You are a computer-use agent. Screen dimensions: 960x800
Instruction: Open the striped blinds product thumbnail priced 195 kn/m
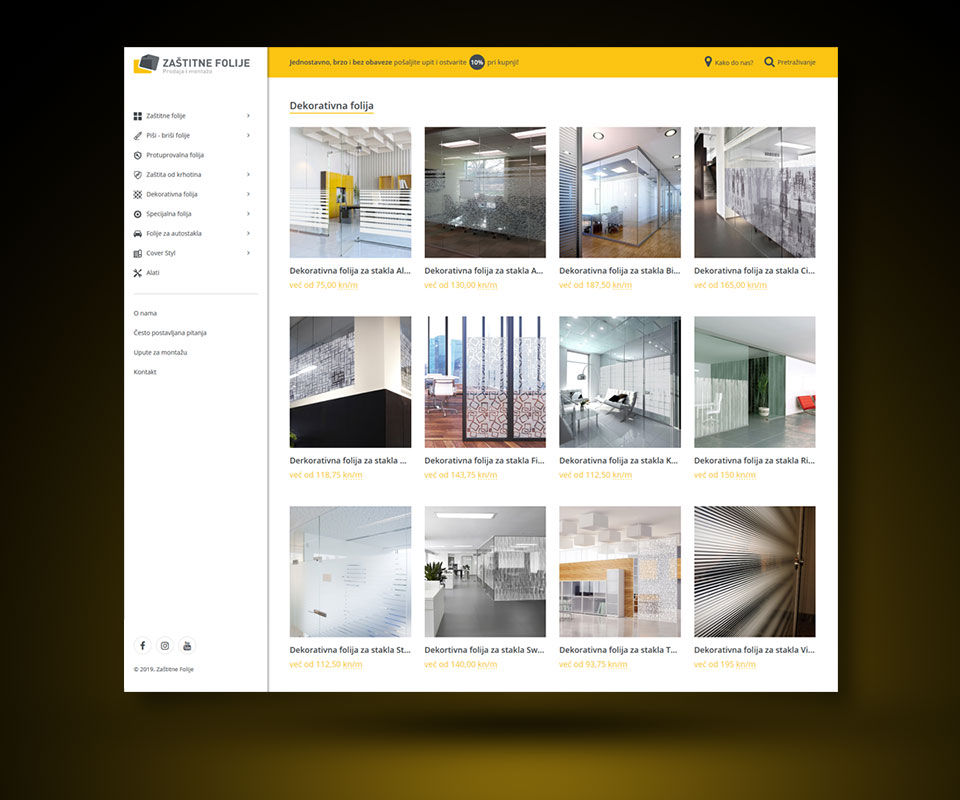point(754,571)
